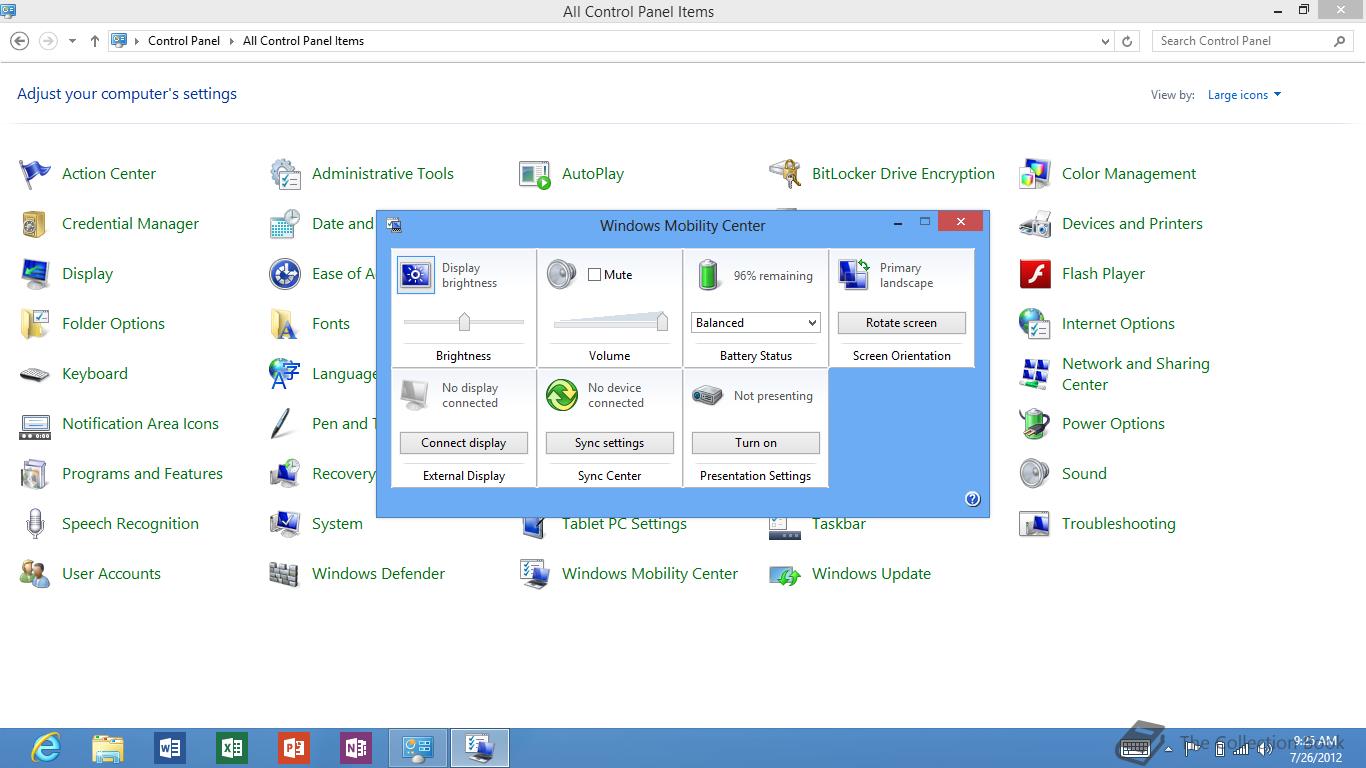Click the Search Control Panel field
Viewport: 1366px width, 768px height.
(x=1243, y=41)
